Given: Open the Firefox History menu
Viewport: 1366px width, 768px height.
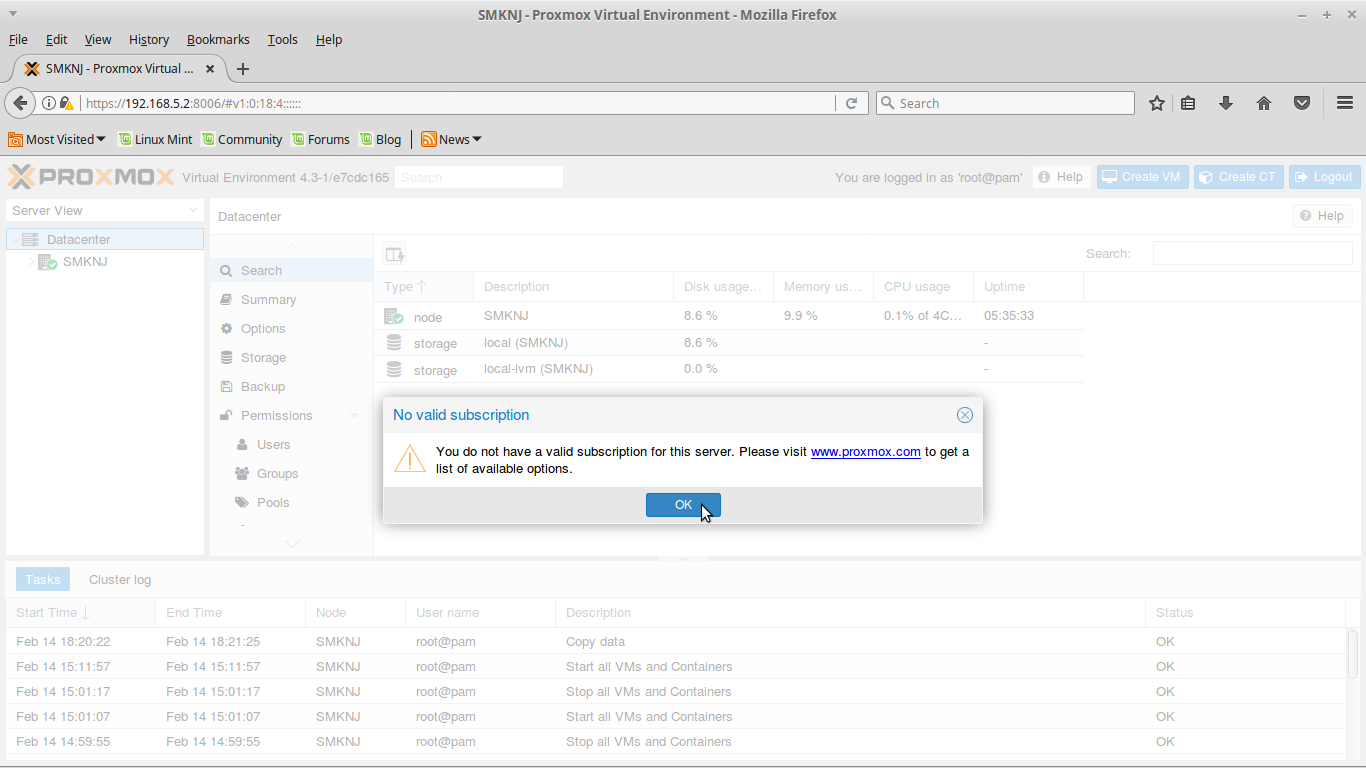Looking at the screenshot, I should (149, 40).
